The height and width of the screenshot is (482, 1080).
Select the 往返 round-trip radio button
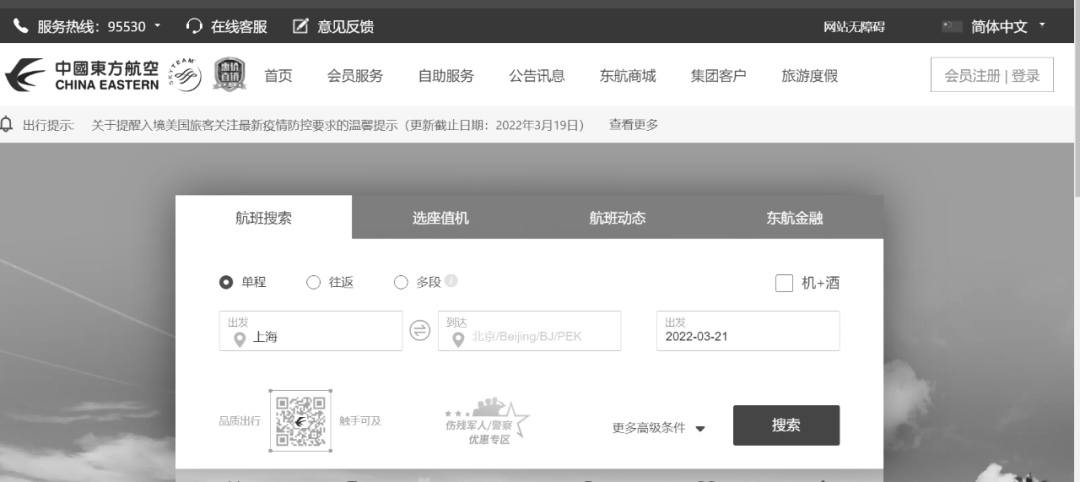(x=313, y=283)
